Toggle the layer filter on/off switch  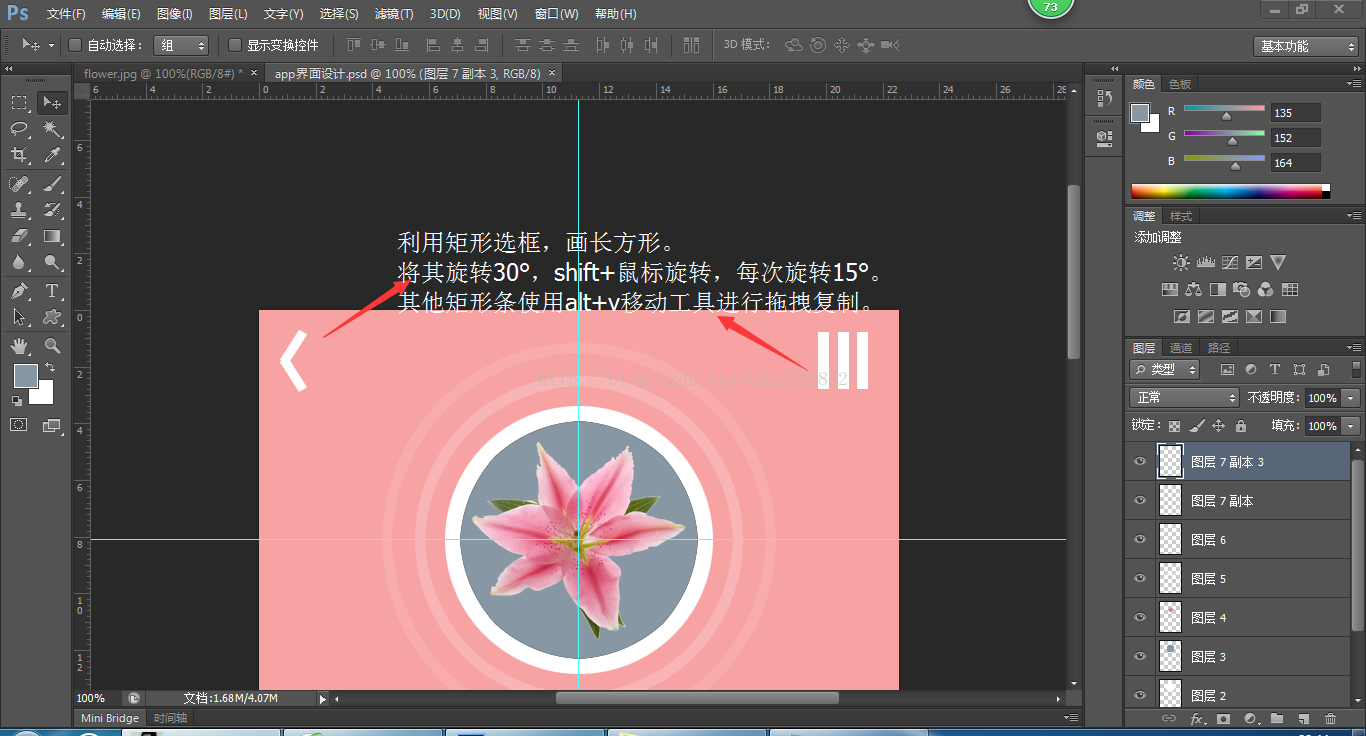point(1356,369)
